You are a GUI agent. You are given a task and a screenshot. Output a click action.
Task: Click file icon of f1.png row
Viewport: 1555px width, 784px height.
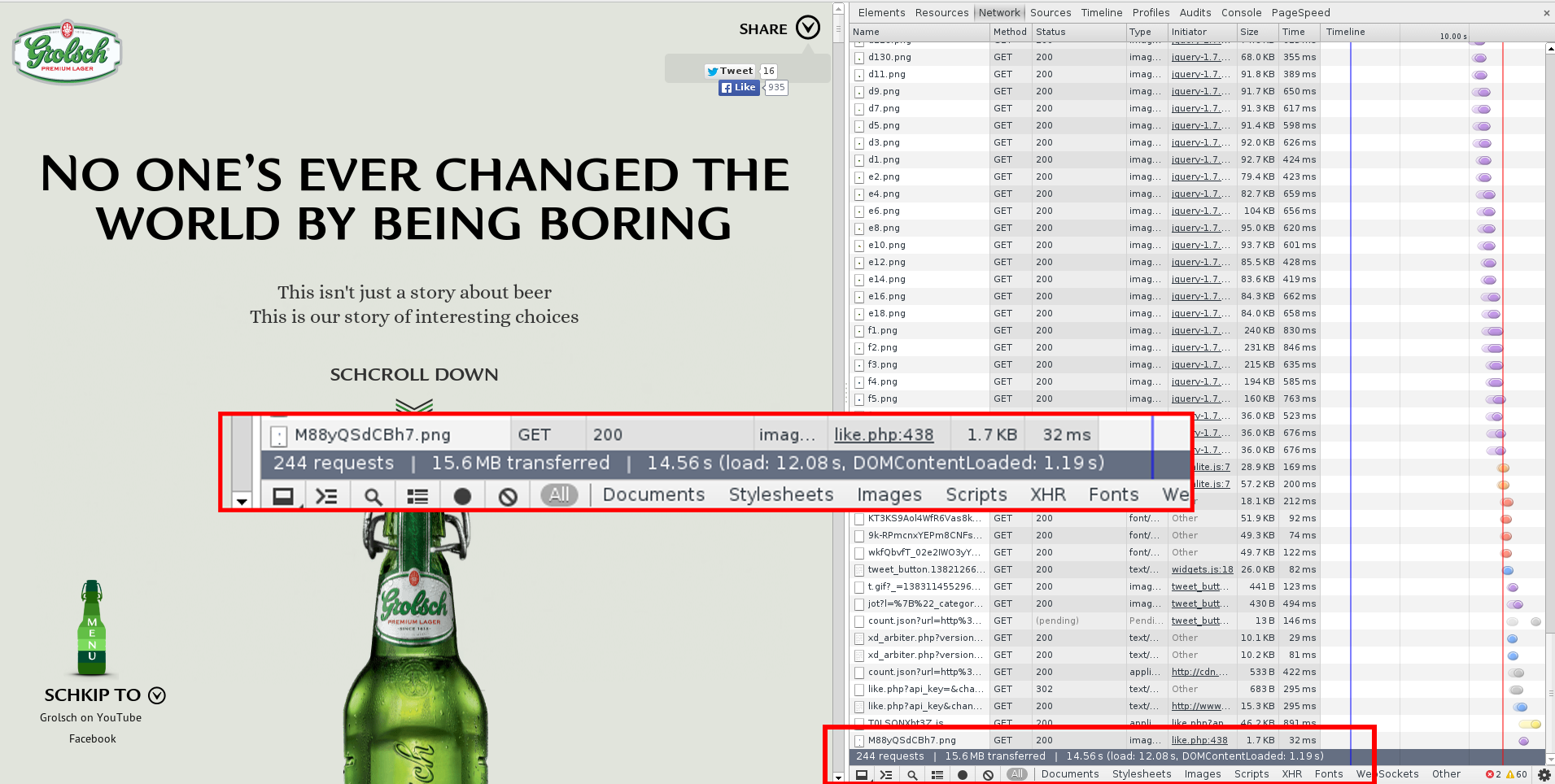(858, 331)
